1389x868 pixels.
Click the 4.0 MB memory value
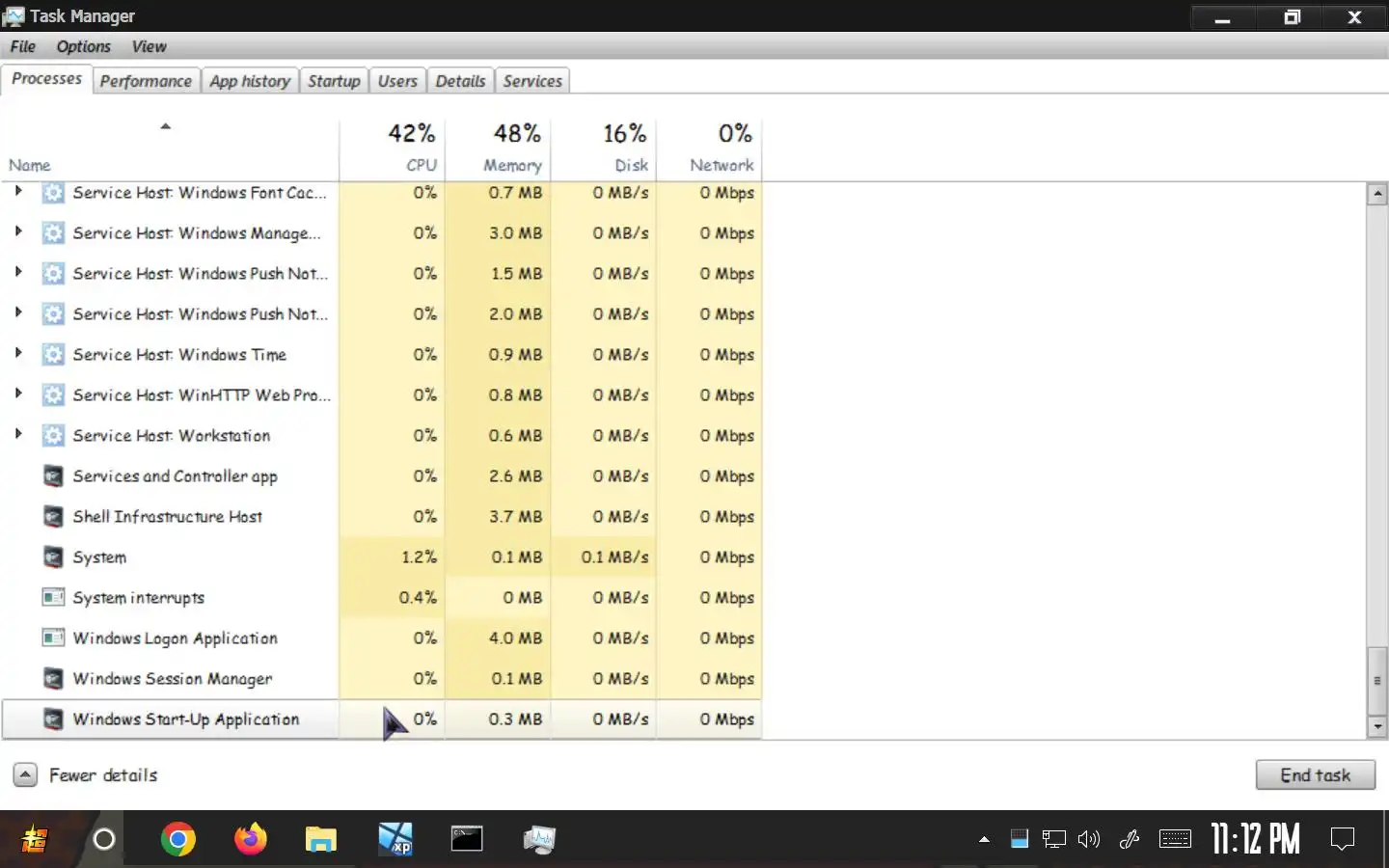tap(515, 638)
